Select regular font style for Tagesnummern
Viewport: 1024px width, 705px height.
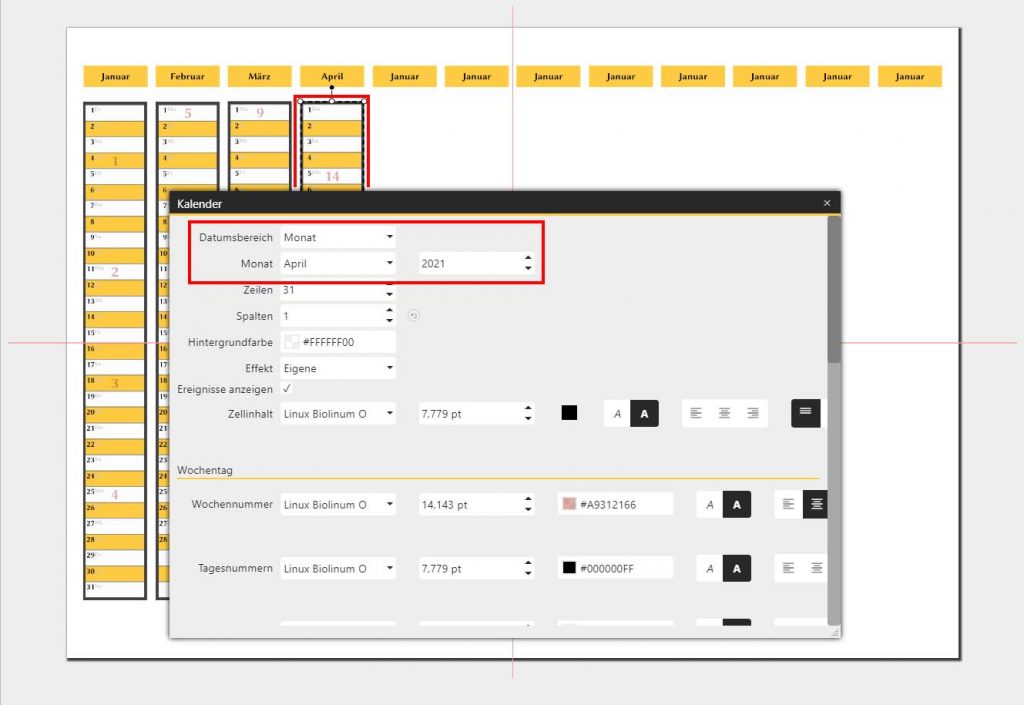[x=710, y=569]
